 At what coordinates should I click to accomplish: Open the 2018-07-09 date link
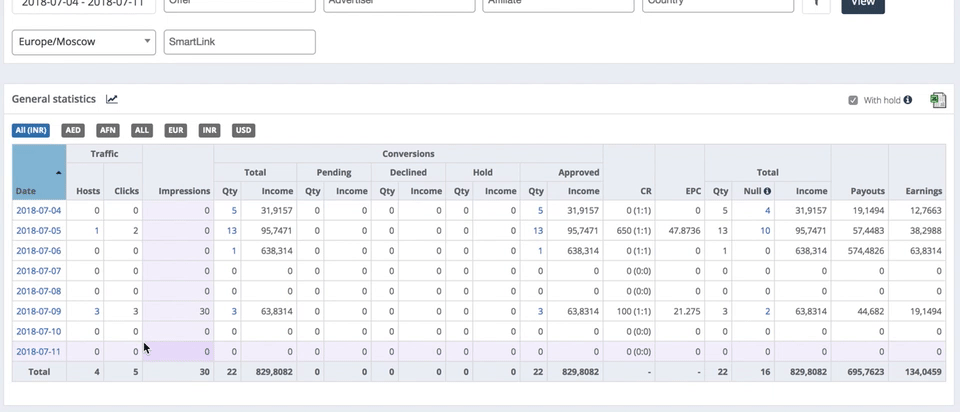[39, 312]
